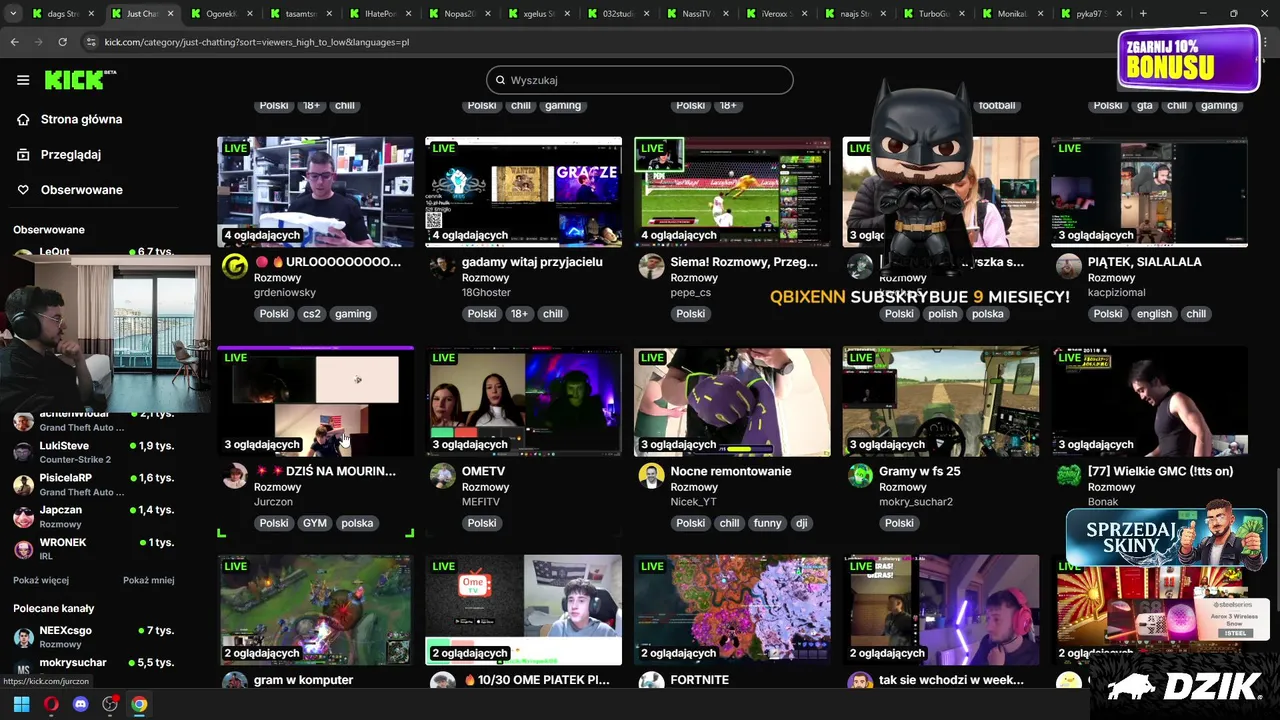This screenshot has width=1280, height=720.
Task: Switch to the IHatePor browser tab
Action: 380,14
